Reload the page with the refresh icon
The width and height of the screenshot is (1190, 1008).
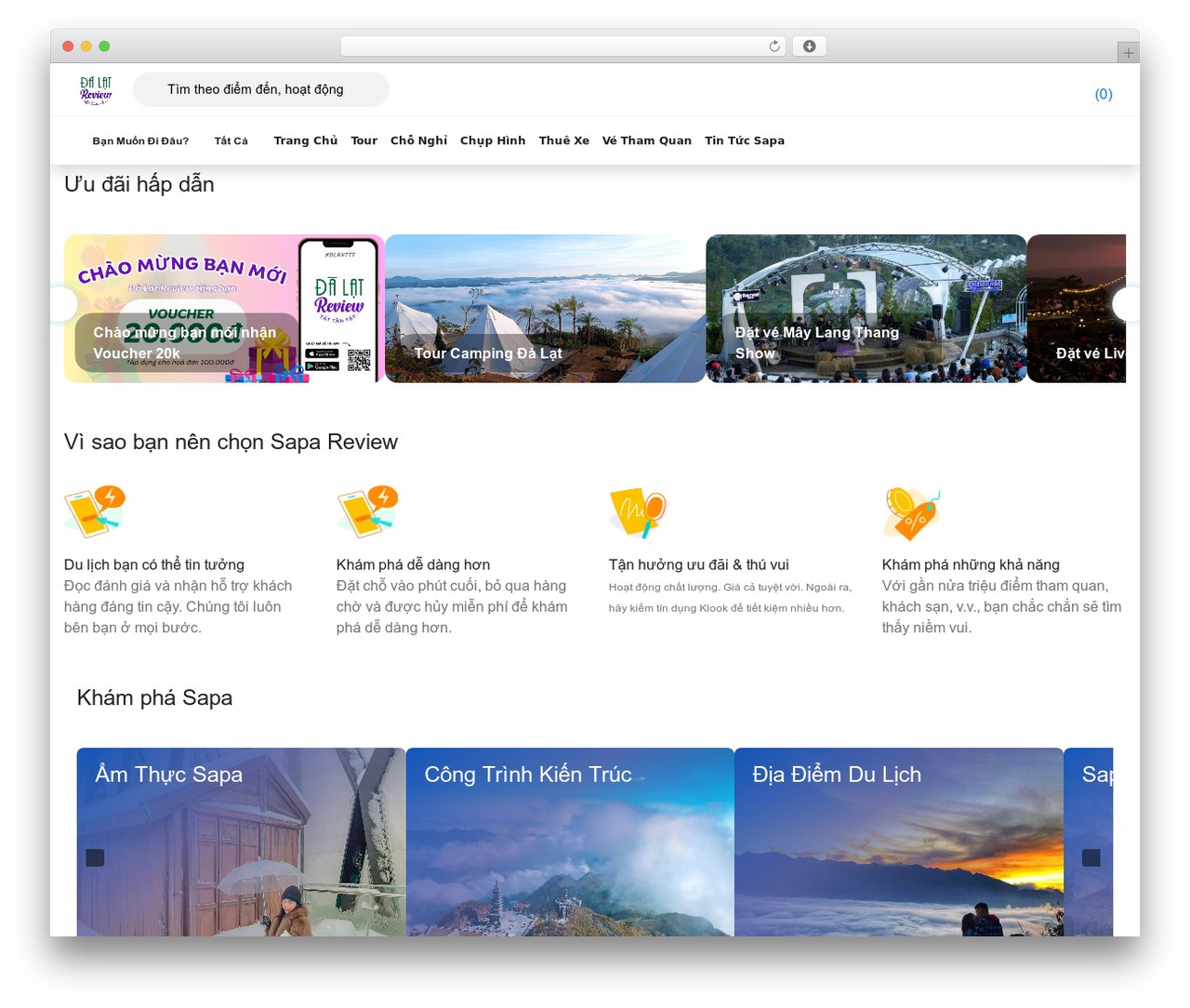(774, 46)
